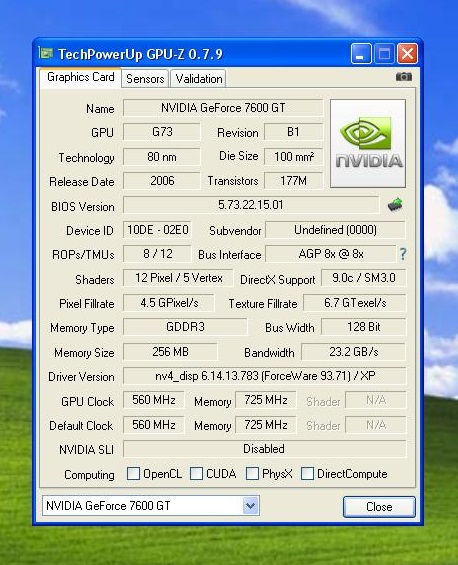Click the Close button

coord(379,507)
